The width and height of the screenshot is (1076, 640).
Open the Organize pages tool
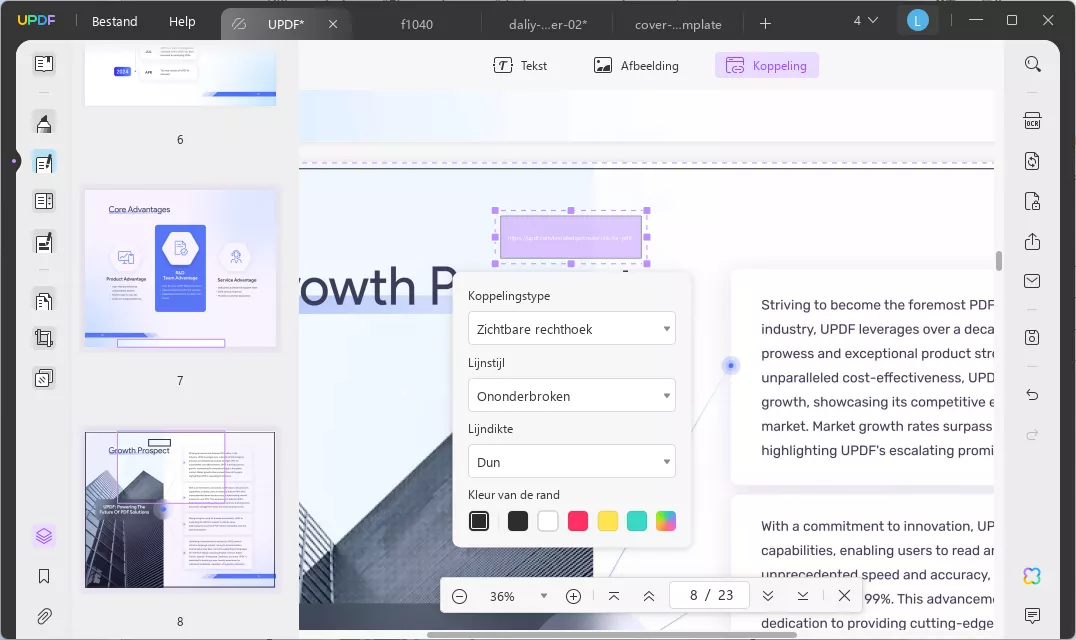tap(44, 201)
